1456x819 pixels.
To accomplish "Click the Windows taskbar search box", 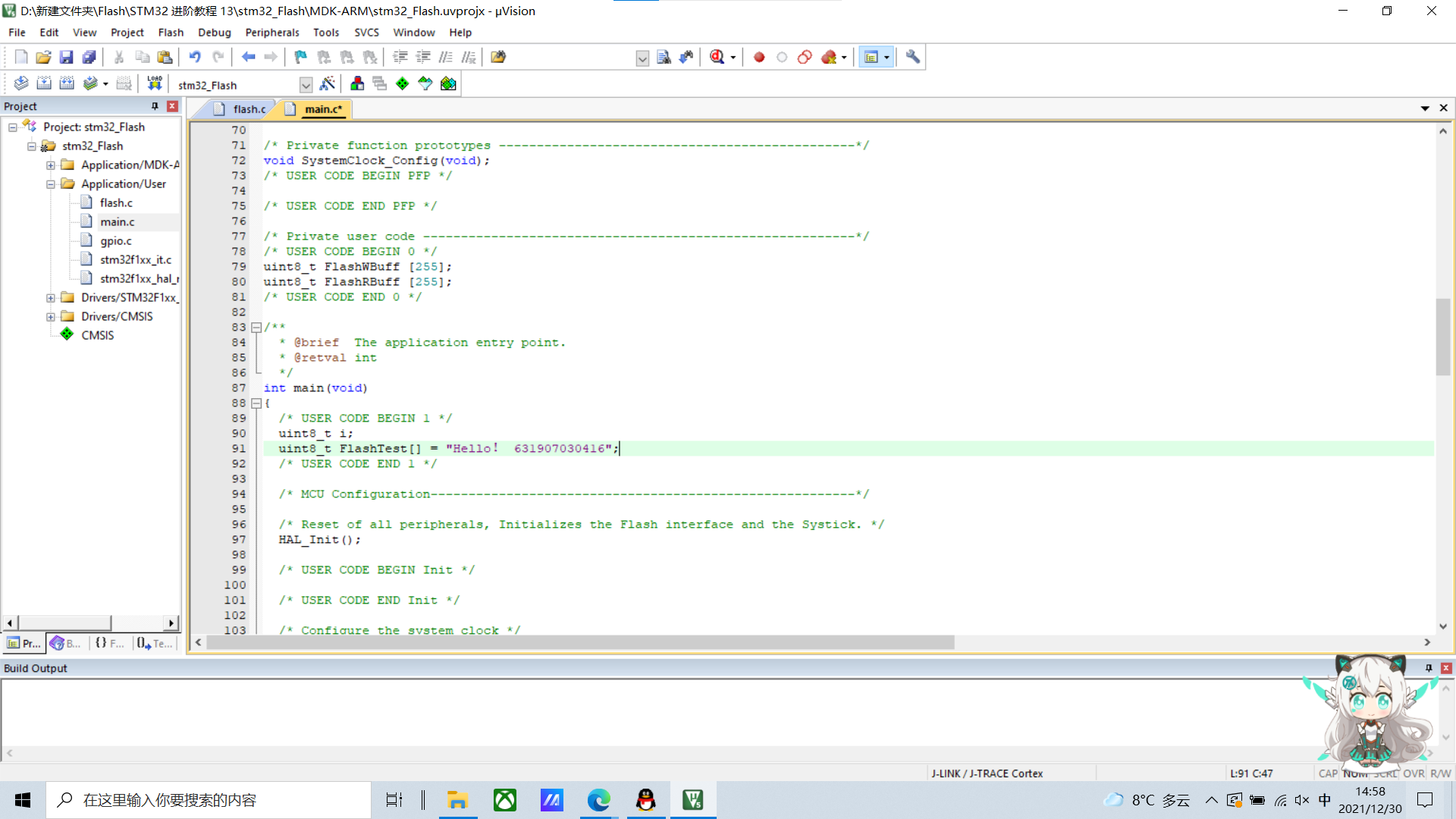I will point(209,800).
